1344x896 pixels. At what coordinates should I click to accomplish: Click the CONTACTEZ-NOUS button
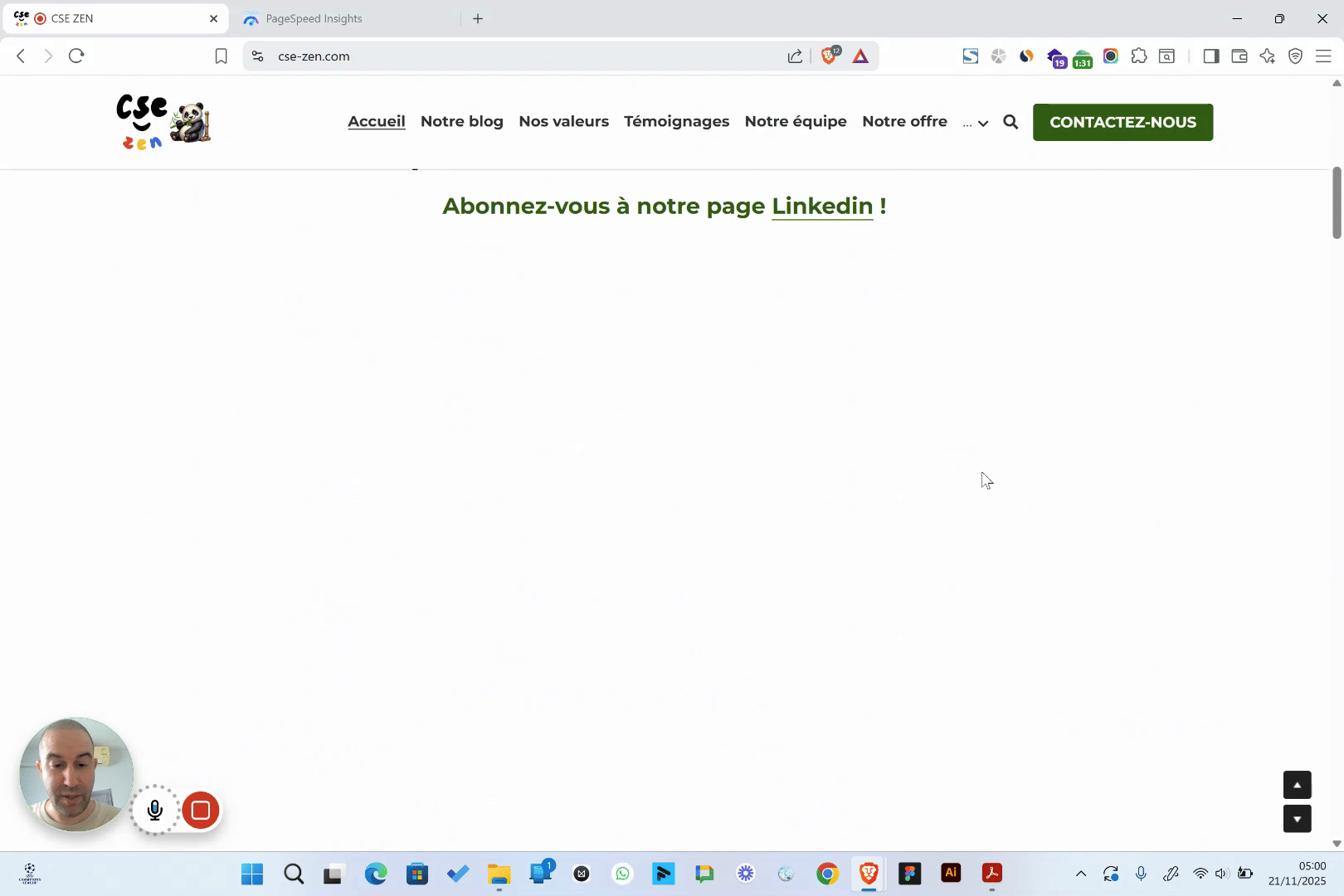pos(1122,122)
